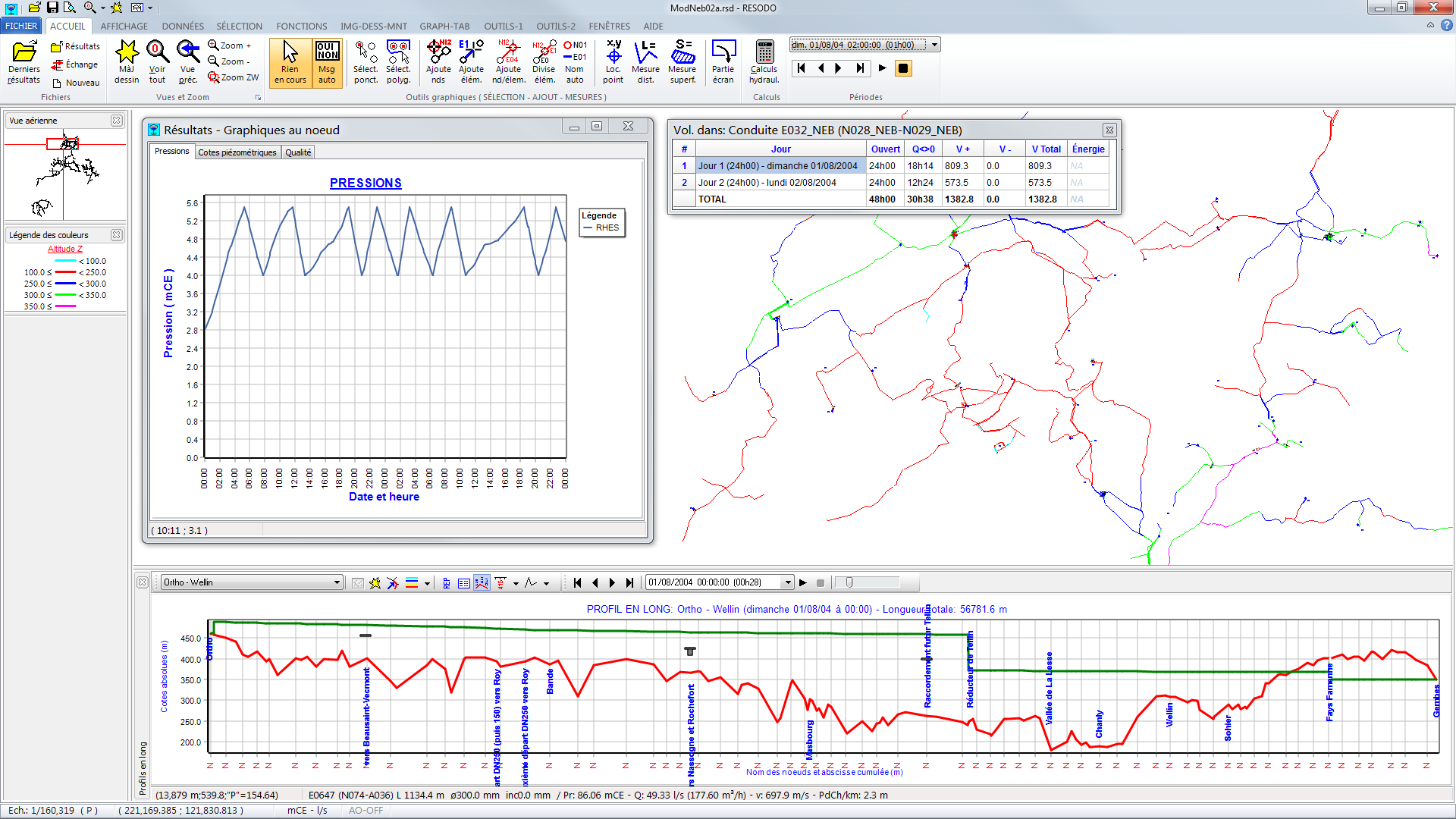This screenshot has height=819, width=1456.
Task: Open the profile curve style dropdown arrow
Action: tap(546, 583)
